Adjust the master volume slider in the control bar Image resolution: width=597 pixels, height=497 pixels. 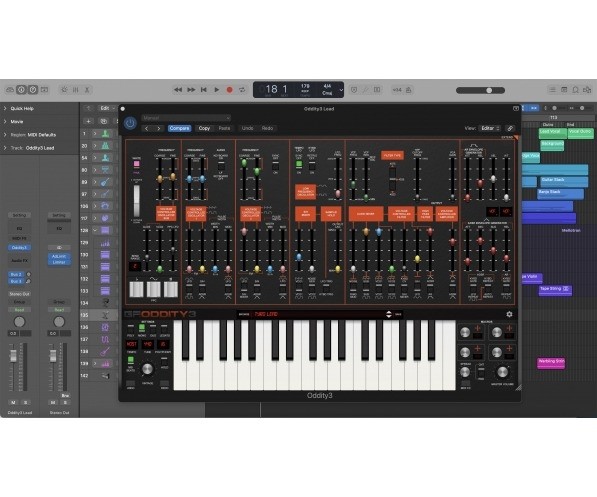[x=480, y=90]
